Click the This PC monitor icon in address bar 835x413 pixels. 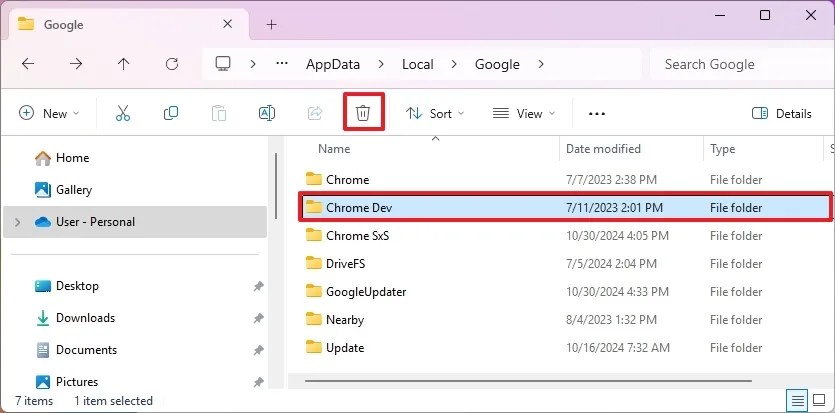(x=223, y=64)
